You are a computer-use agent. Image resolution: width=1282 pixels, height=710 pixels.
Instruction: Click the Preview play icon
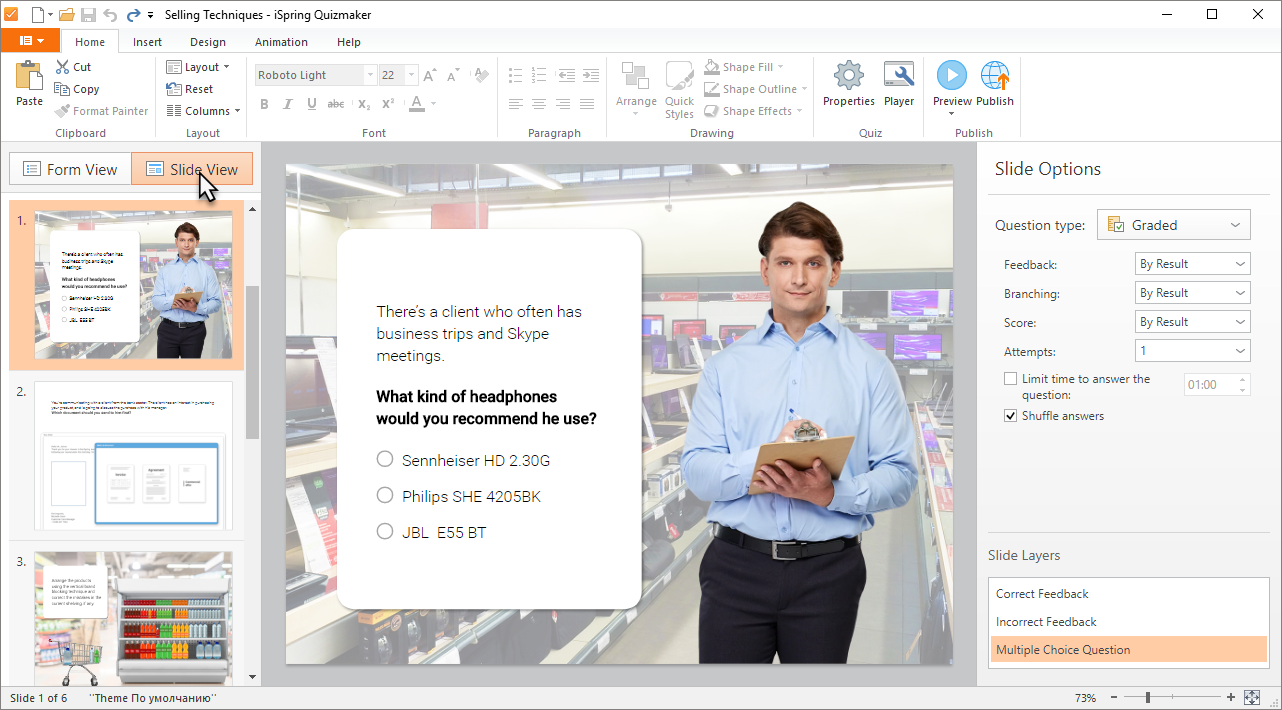951,75
